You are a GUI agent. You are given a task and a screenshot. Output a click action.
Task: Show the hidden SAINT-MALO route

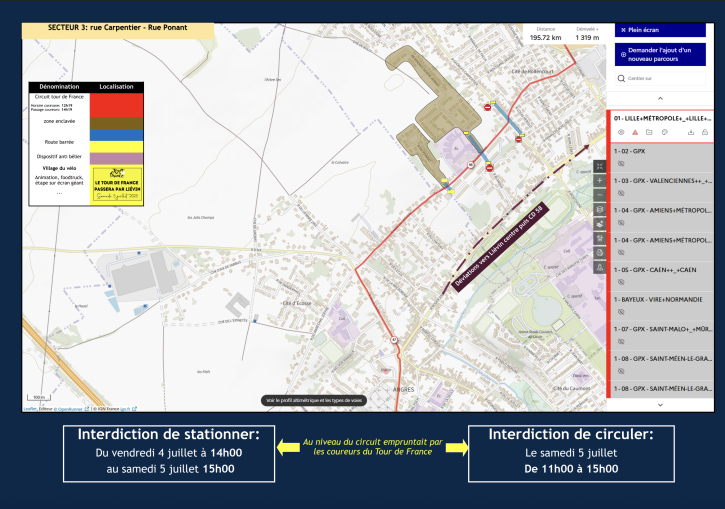click(621, 342)
